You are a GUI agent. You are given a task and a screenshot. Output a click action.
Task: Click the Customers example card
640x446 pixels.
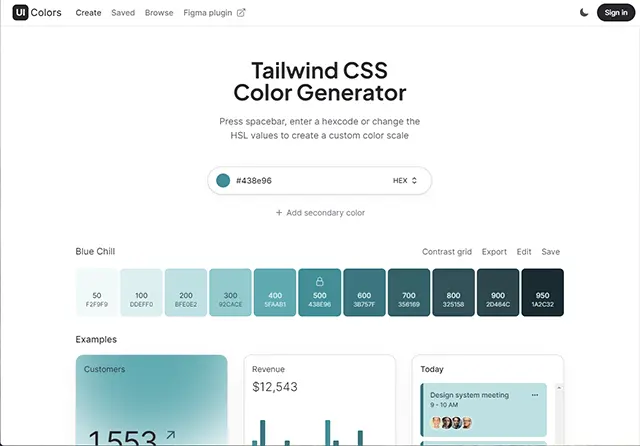[x=151, y=400]
